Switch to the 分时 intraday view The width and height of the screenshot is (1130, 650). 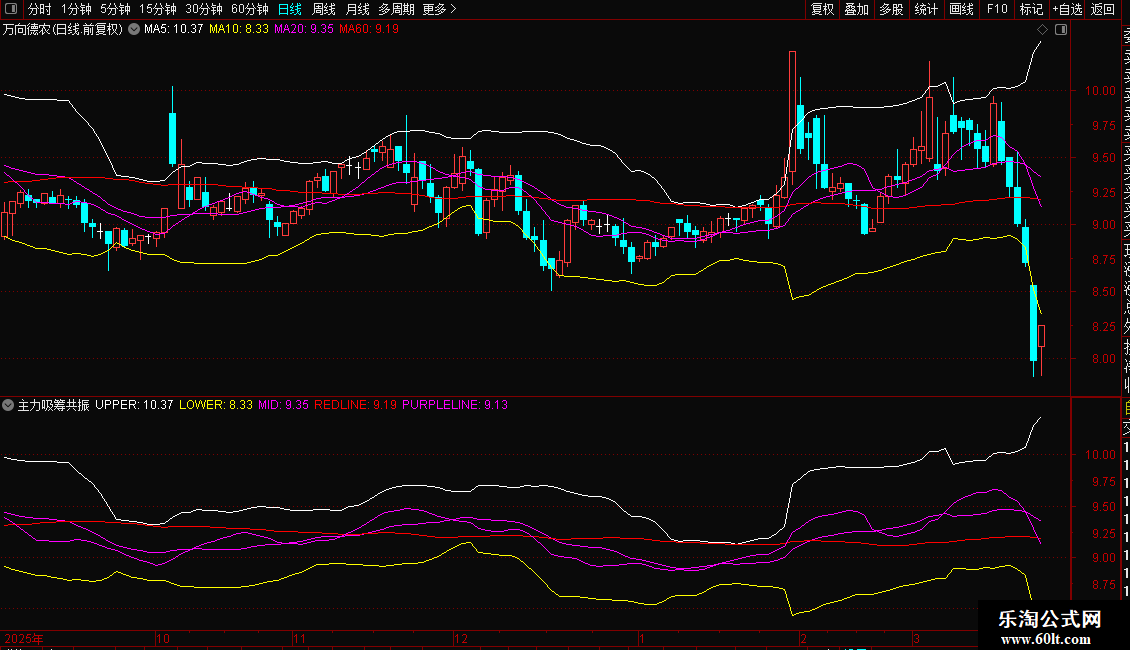tap(40, 9)
